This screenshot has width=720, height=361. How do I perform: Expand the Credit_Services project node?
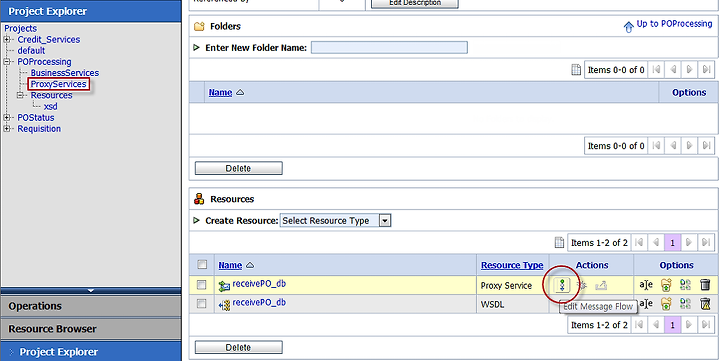coord(7,39)
